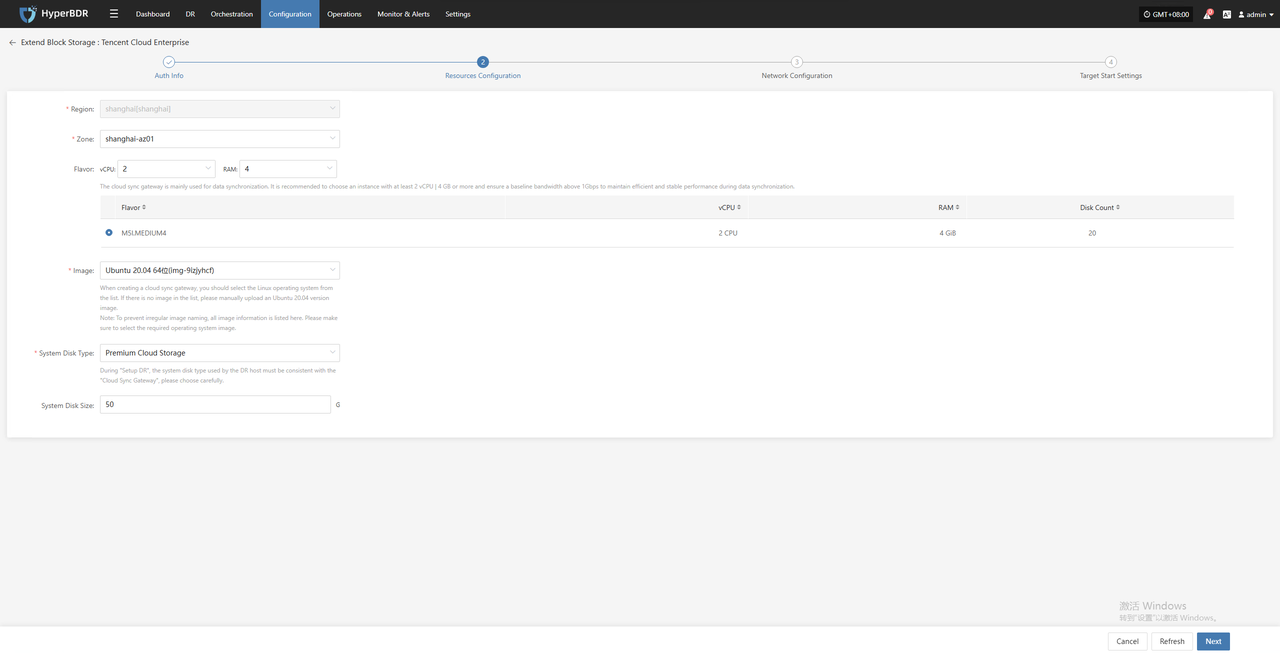This screenshot has width=1280, height=655.
Task: Click the System Disk Size input field
Action: 215,404
